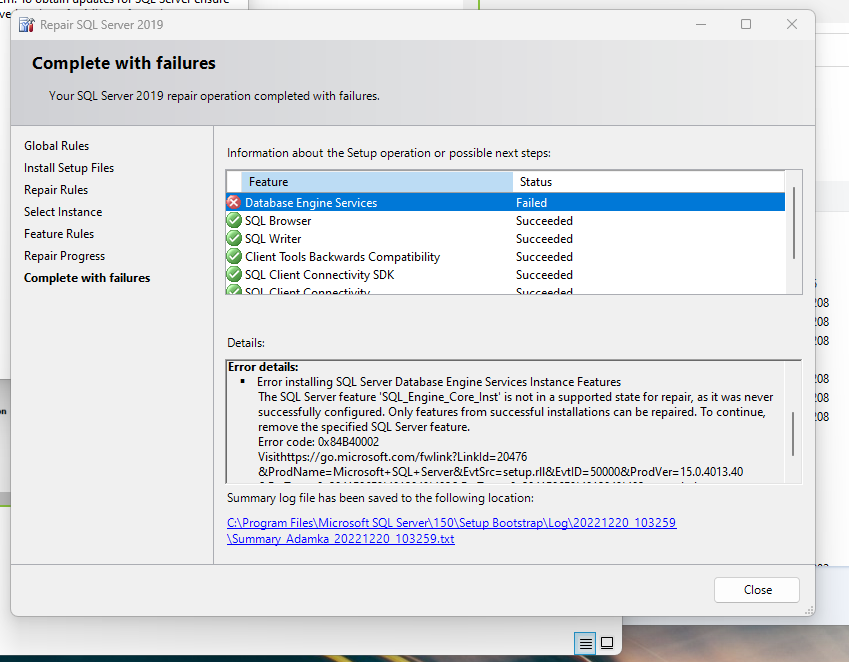
Task: Click the feature list vertical scrollbar
Action: (x=793, y=222)
